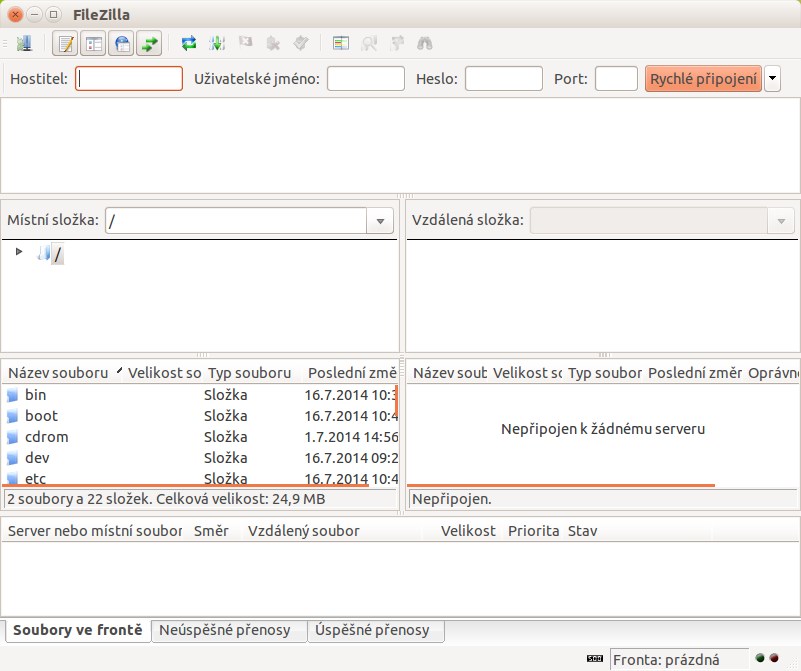
Task: Sort files by the Velikost souboru column
Action: pos(160,372)
